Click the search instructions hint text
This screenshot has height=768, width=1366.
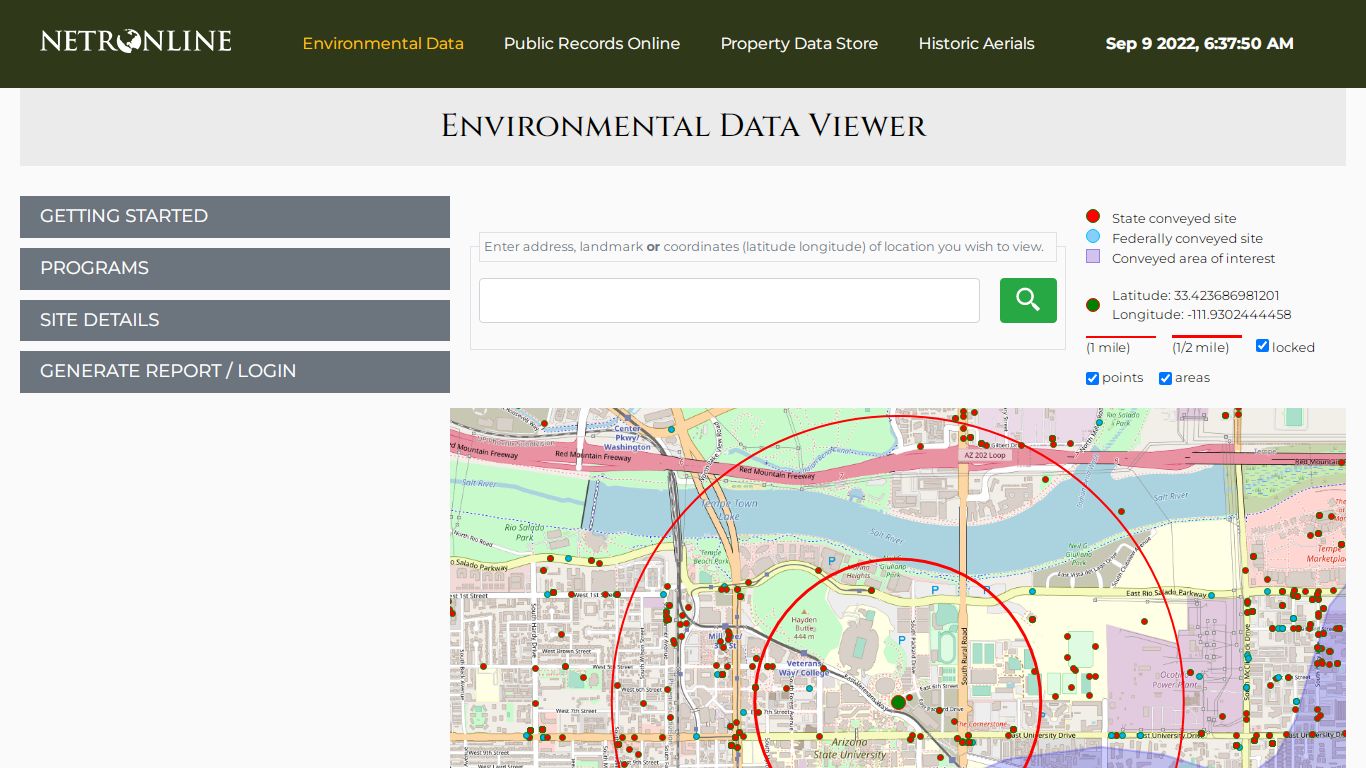pyautogui.click(x=764, y=247)
